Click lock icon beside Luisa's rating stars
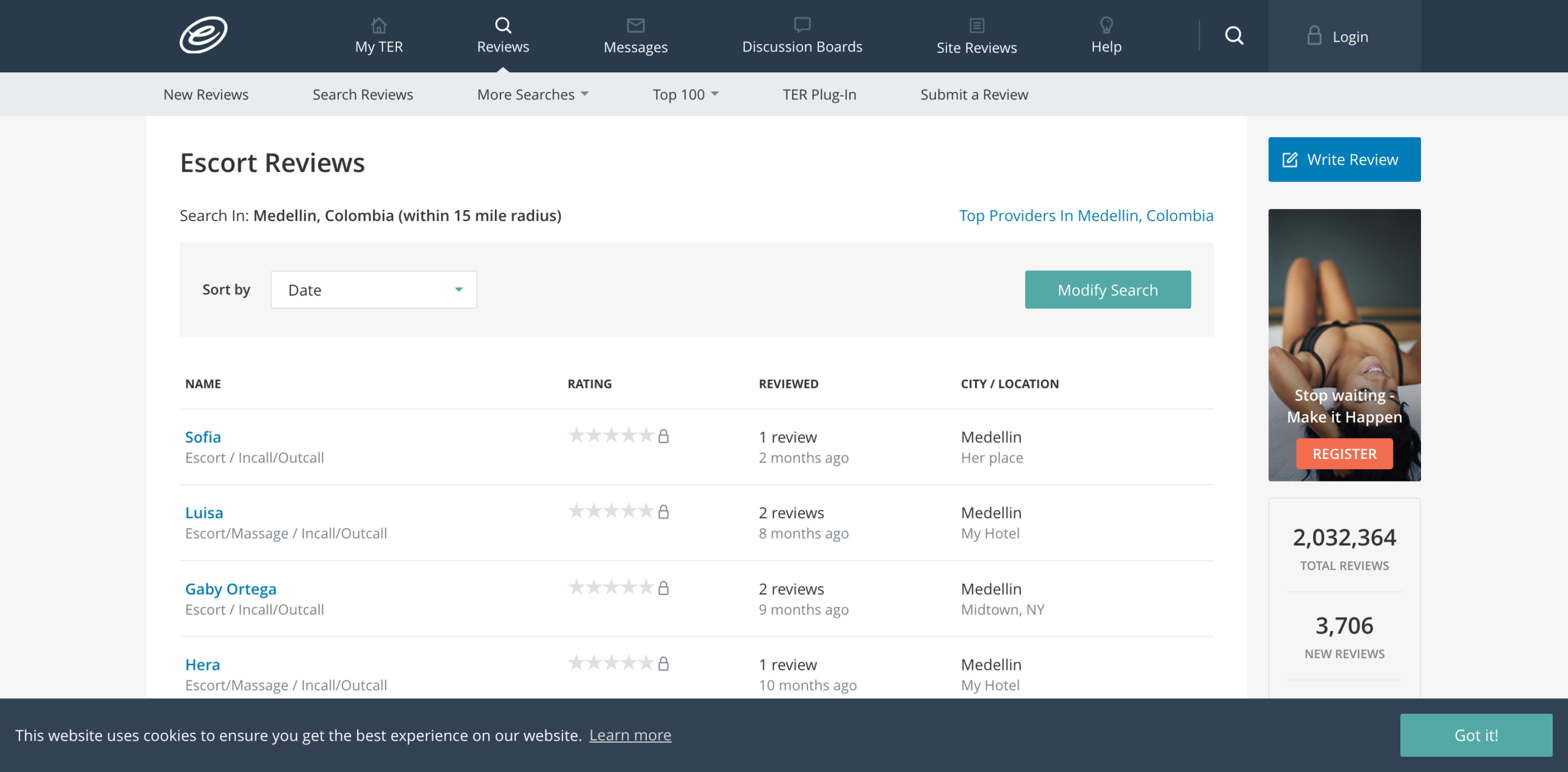 [x=663, y=512]
